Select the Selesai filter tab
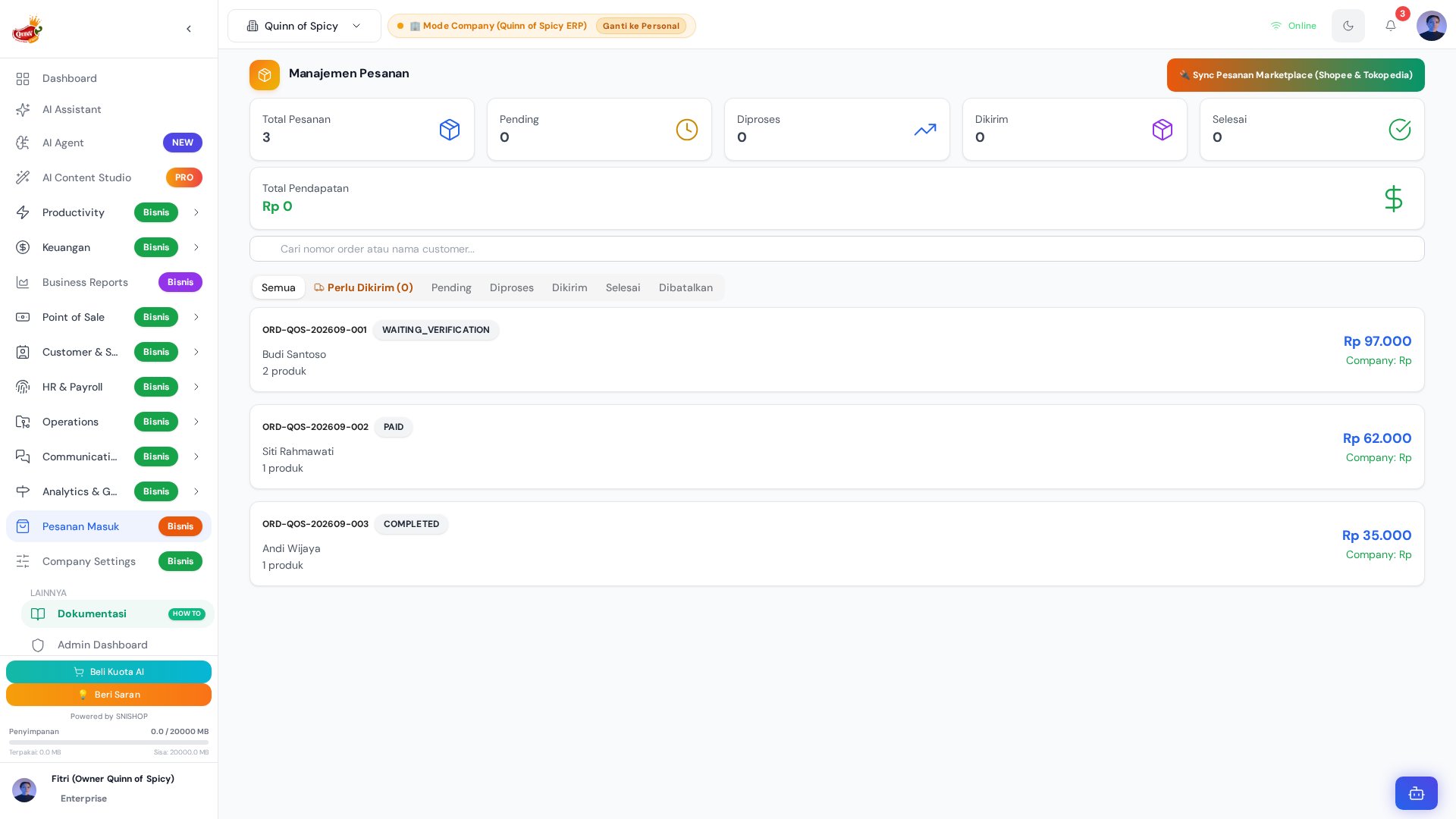1456x819 pixels. pyautogui.click(x=623, y=287)
